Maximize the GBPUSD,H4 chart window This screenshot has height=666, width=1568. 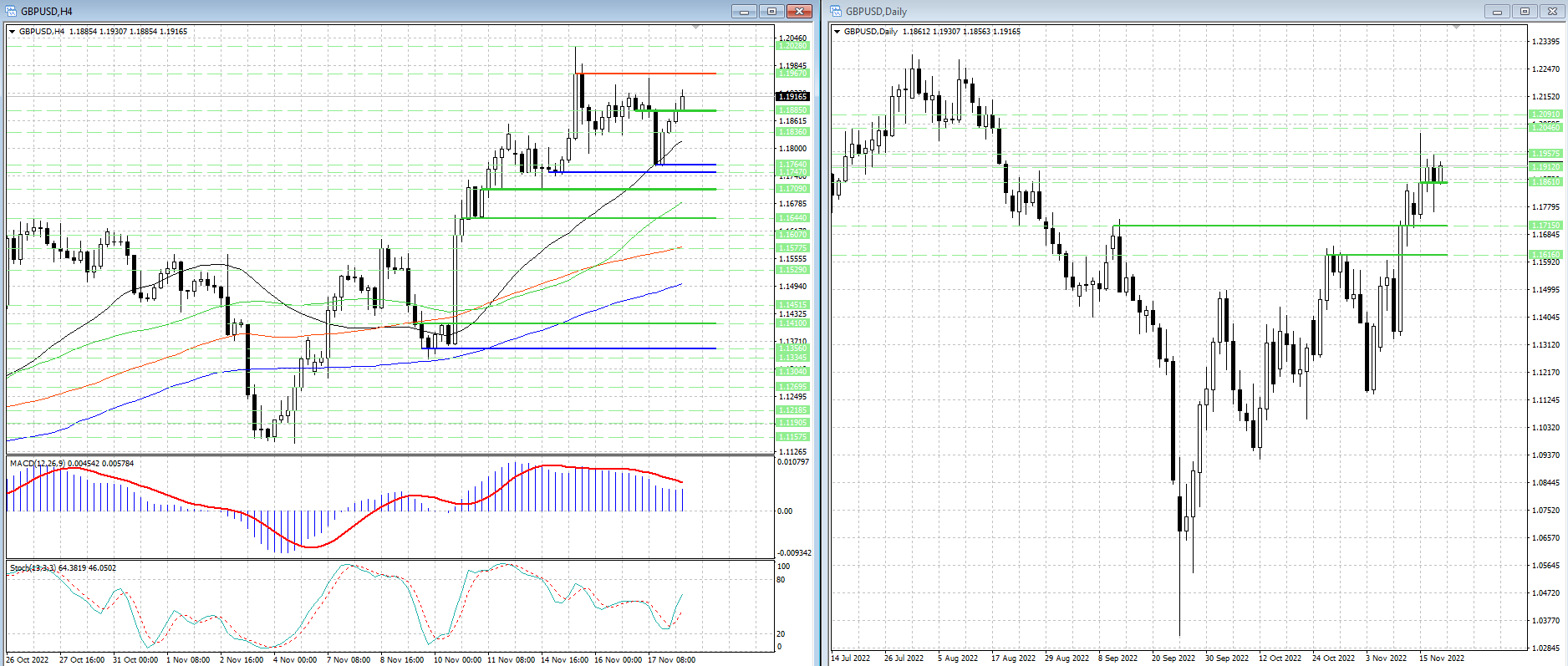(771, 11)
